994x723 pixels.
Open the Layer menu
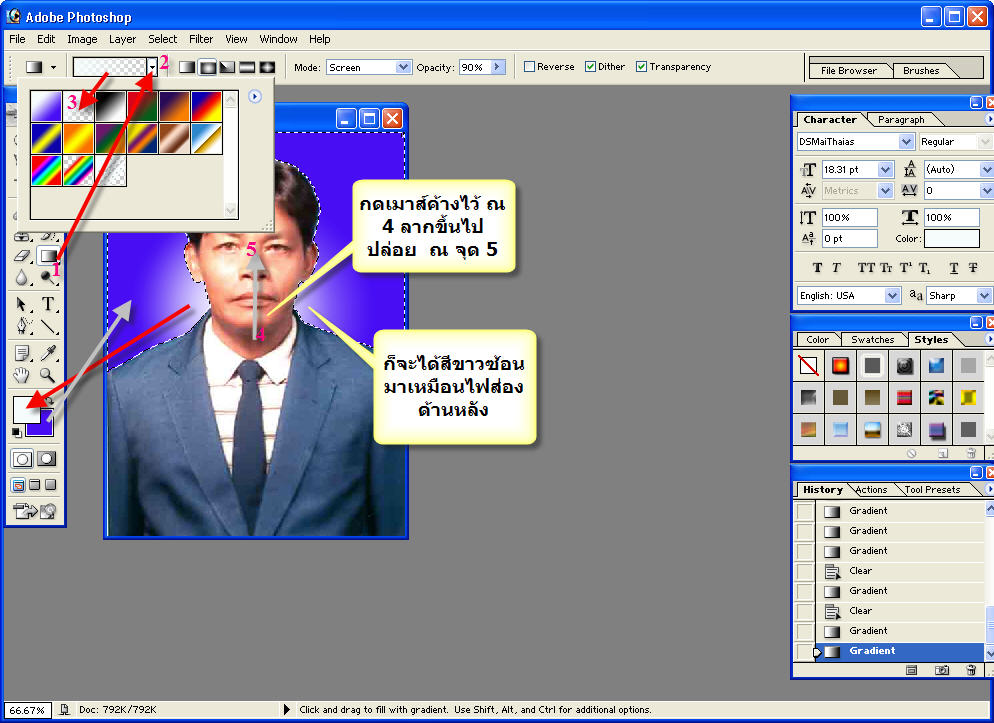[122, 39]
